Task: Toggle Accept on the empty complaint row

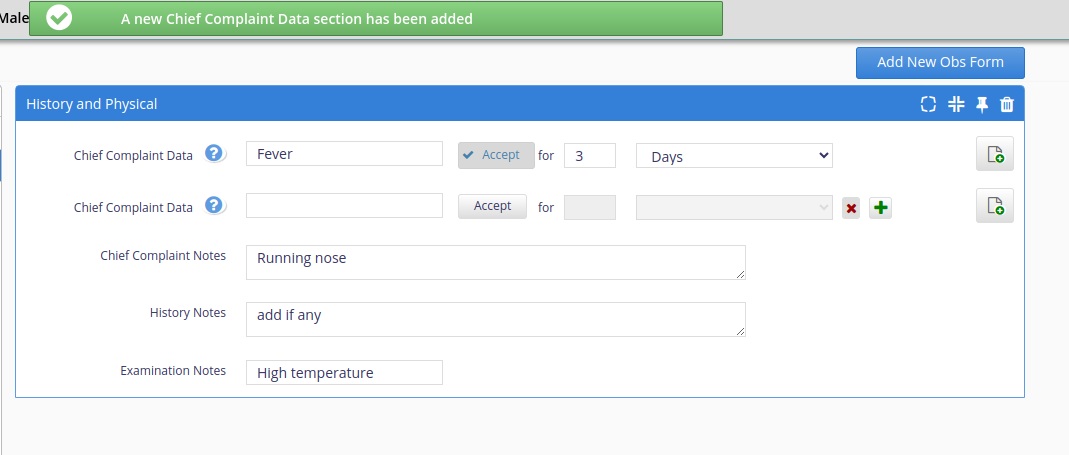Action: point(492,206)
